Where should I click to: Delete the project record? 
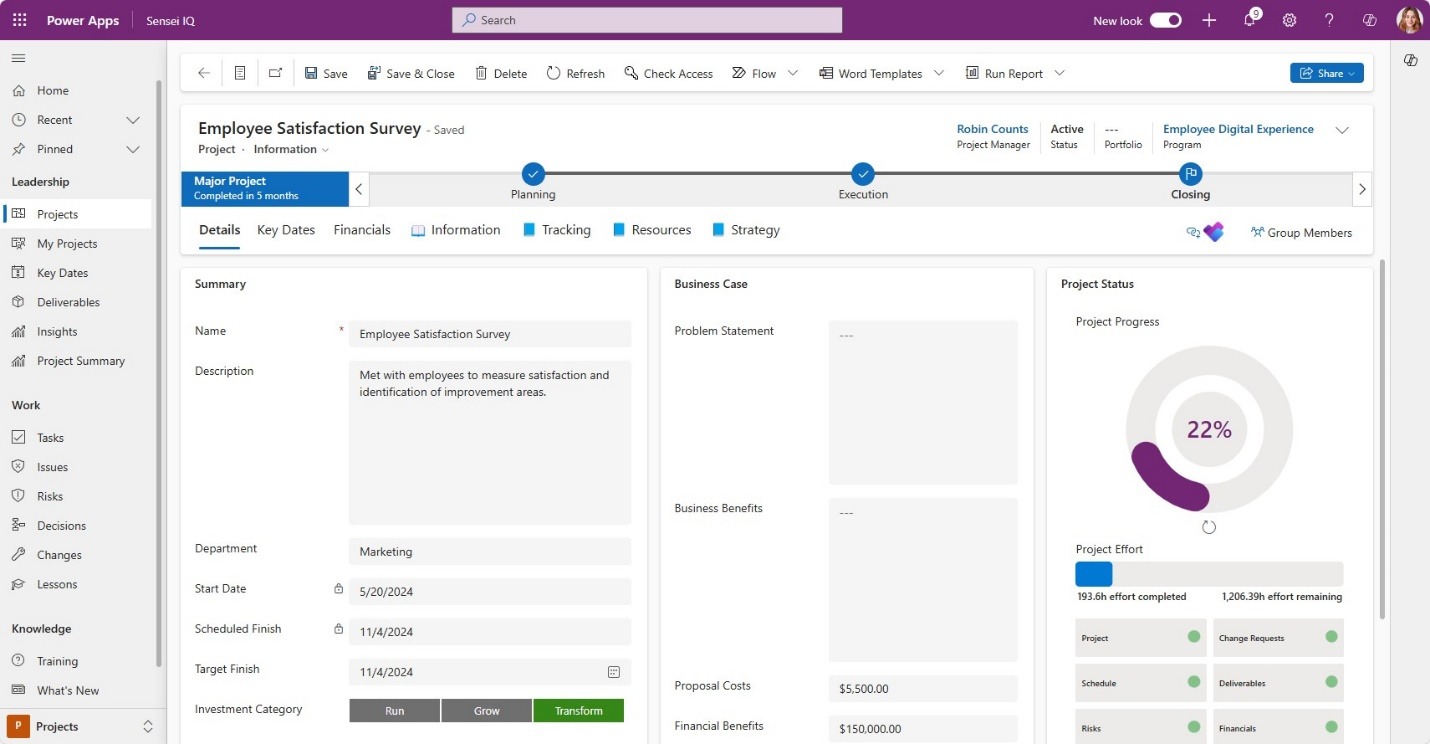(501, 73)
